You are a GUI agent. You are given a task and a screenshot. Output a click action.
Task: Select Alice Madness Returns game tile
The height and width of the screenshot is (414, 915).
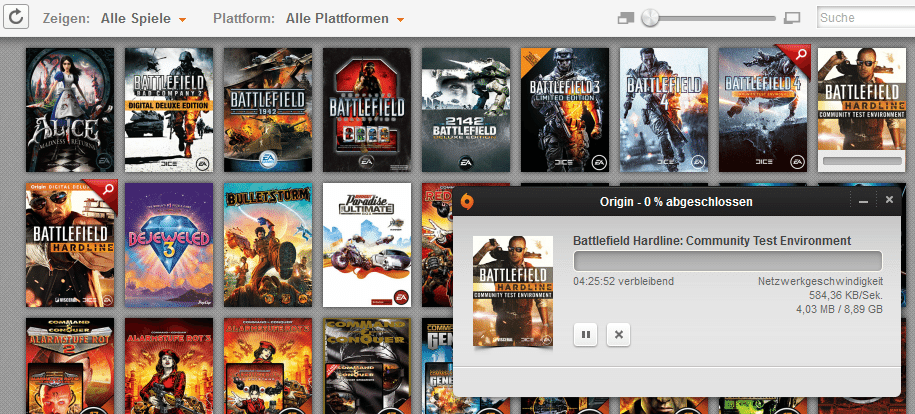click(x=65, y=110)
